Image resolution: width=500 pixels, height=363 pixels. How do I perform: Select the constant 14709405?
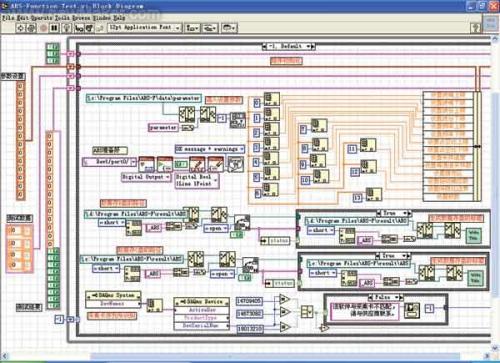coord(249,301)
